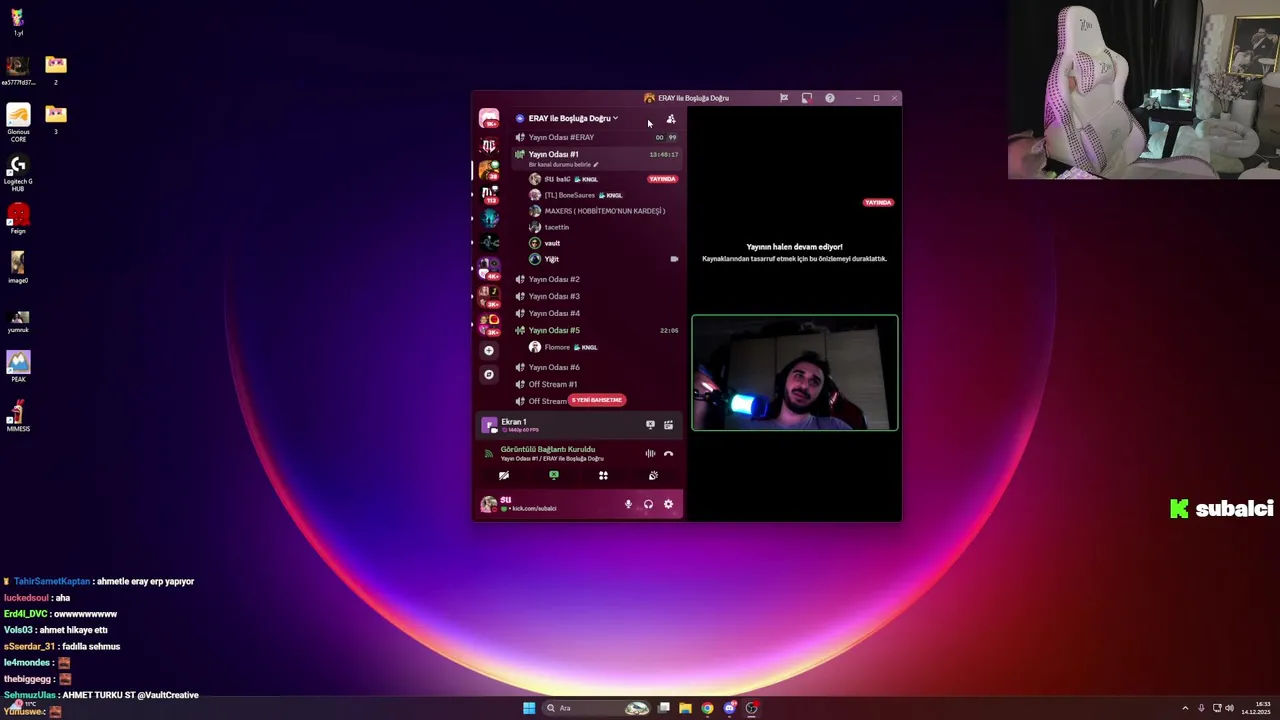
Task: Join voice channel Yayın Odası #3
Action: [x=597, y=296]
